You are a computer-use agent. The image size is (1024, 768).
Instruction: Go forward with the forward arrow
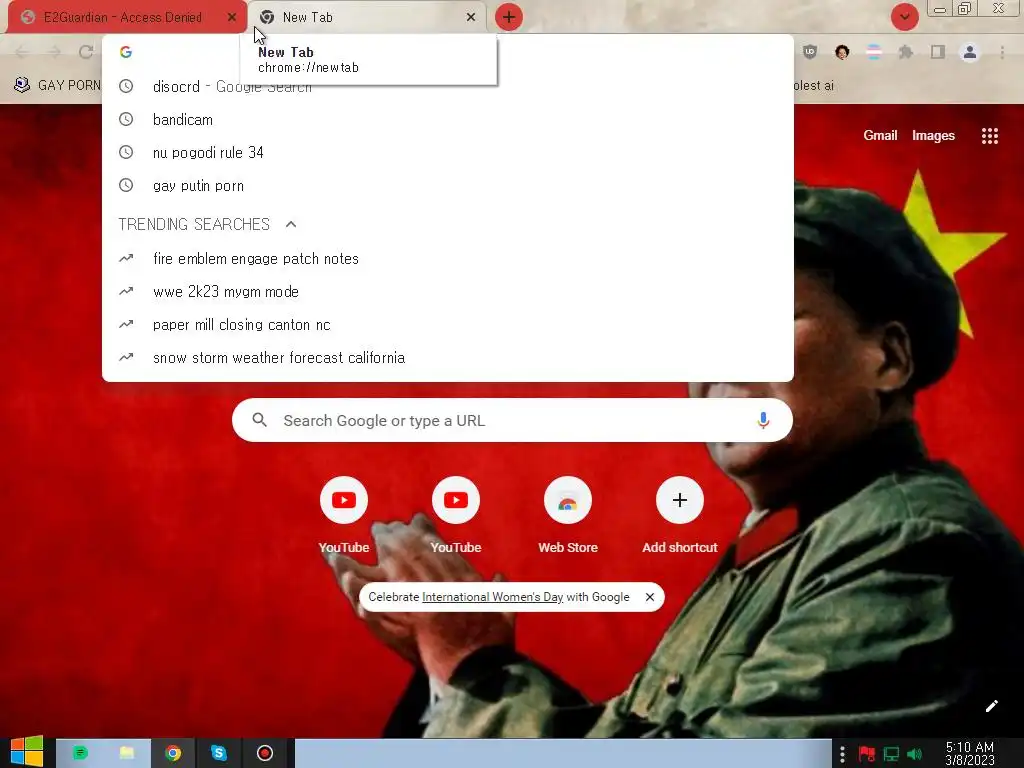coord(54,52)
